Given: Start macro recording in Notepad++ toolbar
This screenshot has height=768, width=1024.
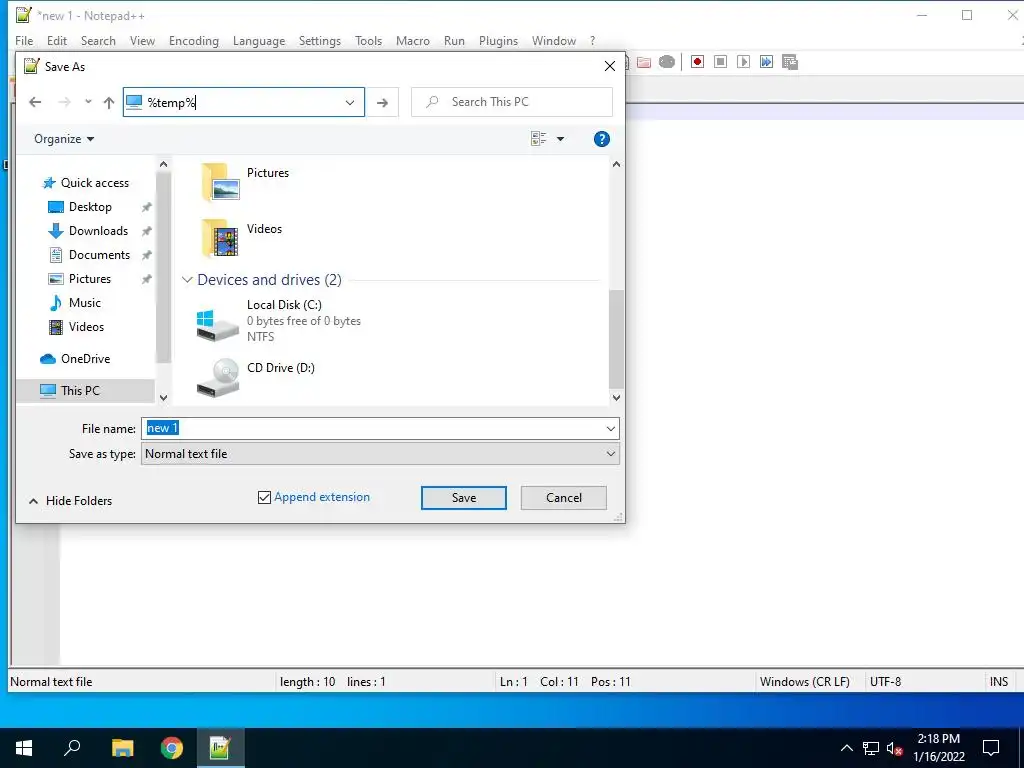Looking at the screenshot, I should coord(697,62).
